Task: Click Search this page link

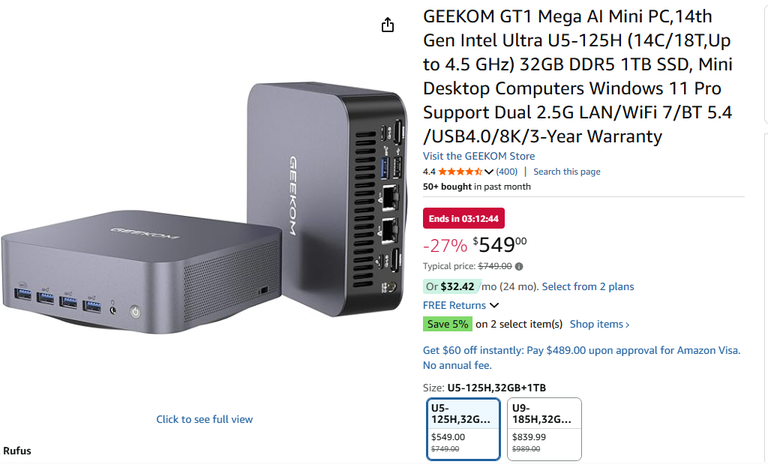Action: (x=567, y=171)
